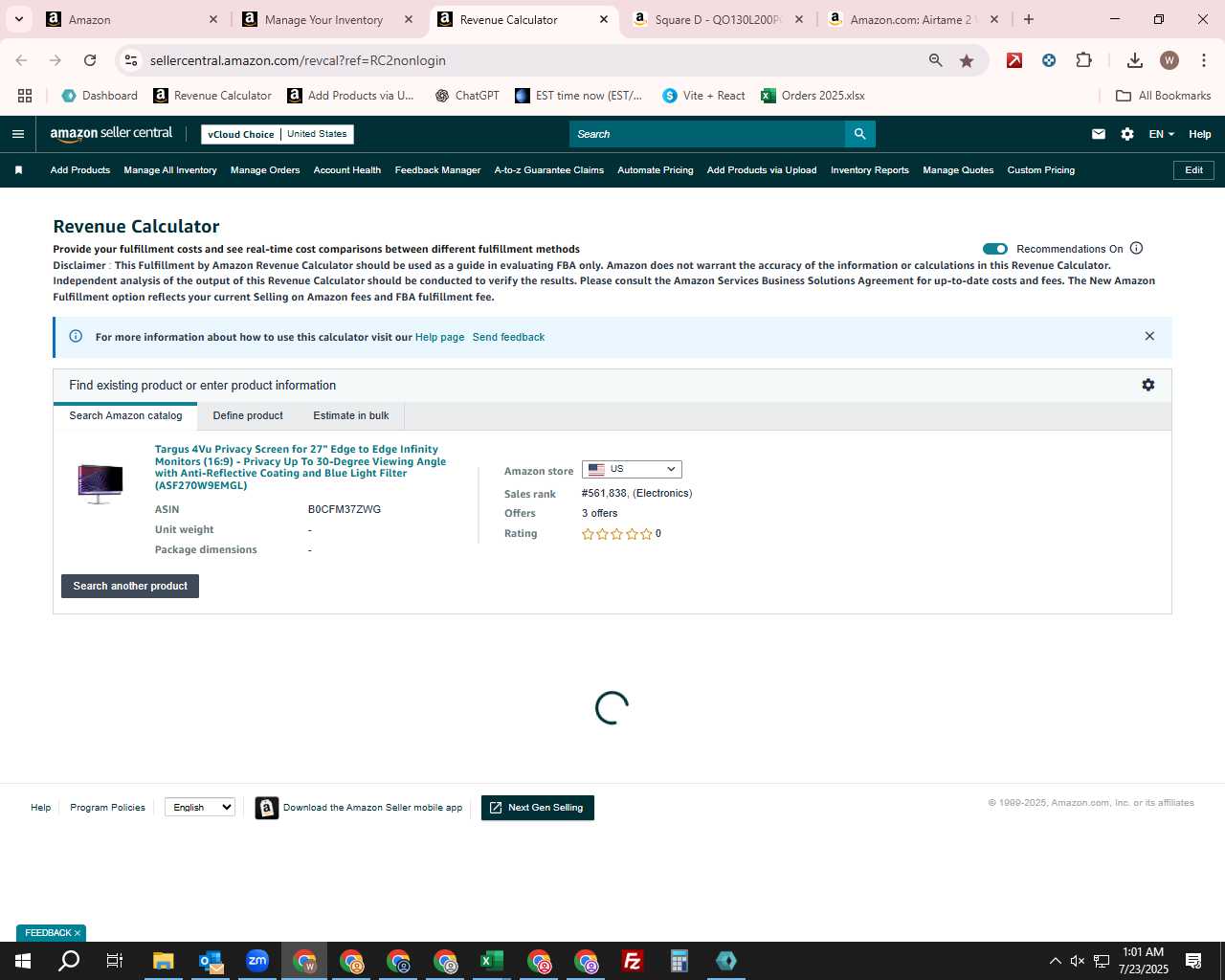Open Excel from the taskbar
The height and width of the screenshot is (980, 1225).
[492, 961]
